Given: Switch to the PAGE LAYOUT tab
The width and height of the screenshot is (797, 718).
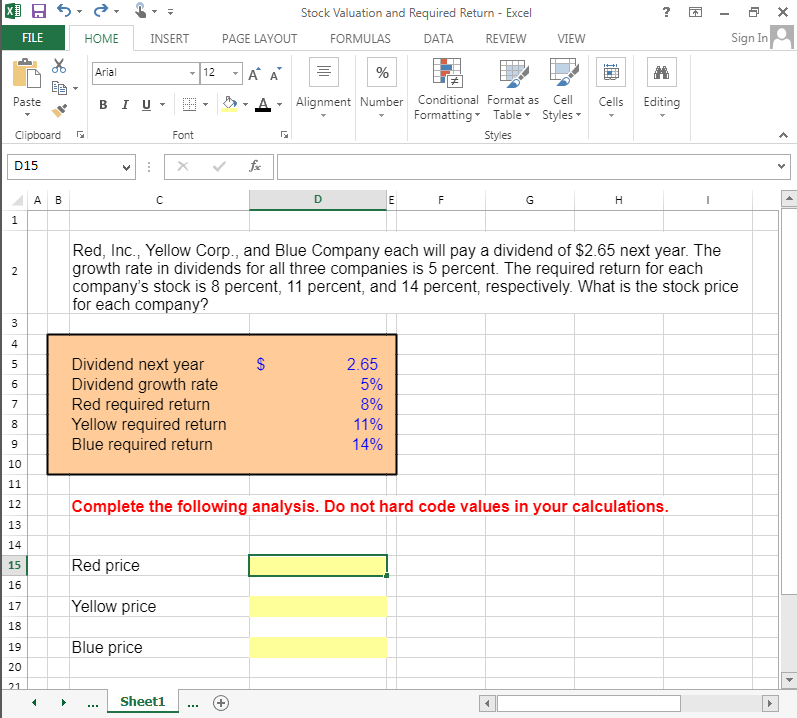Looking at the screenshot, I should [x=259, y=39].
